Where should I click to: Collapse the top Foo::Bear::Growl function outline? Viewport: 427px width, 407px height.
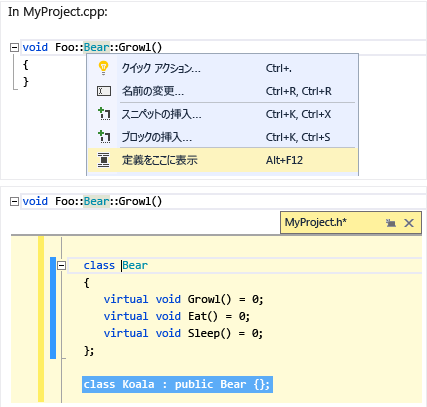[x=14, y=47]
